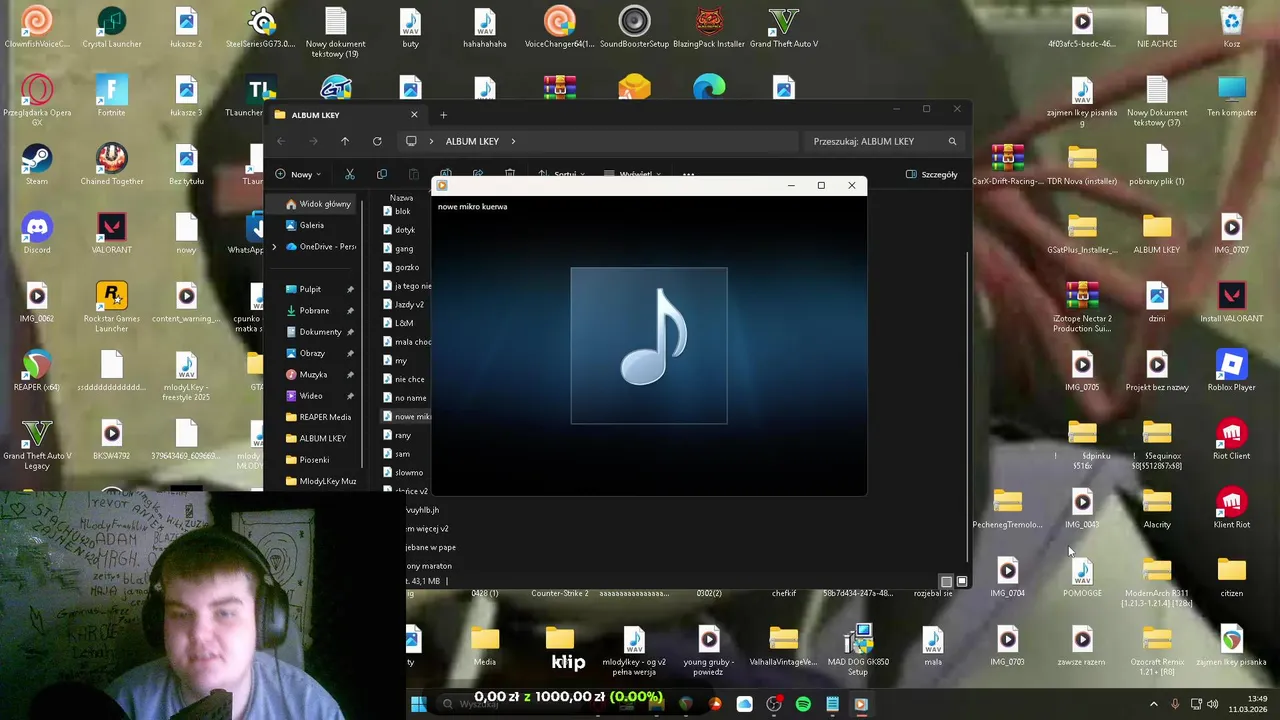Viewport: 1280px width, 720px height.
Task: Click the chevron before ALBUM LKEY breadcrumb
Action: point(432,141)
